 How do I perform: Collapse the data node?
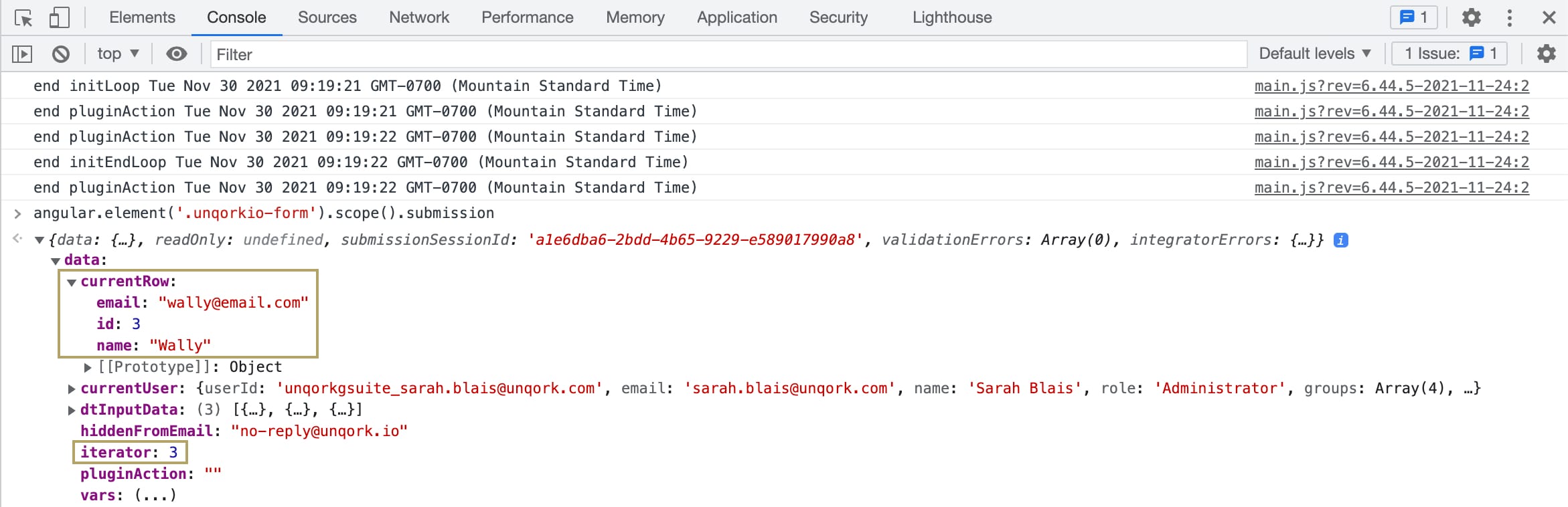coord(56,261)
